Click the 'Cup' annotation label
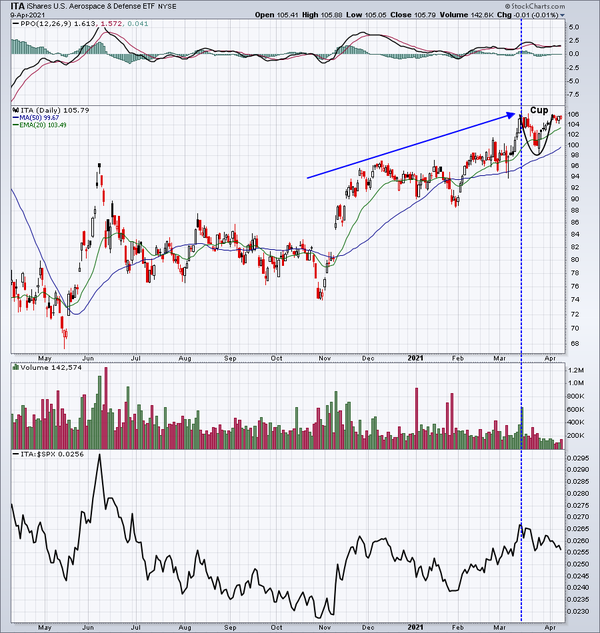Viewport: 600px width, 633px height. click(538, 110)
